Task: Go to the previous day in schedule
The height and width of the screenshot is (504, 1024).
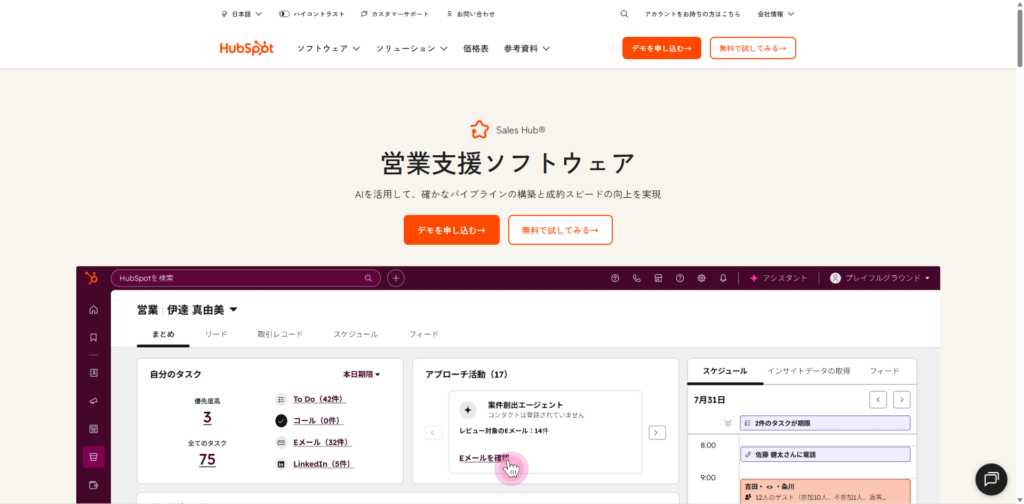Action: 878,400
